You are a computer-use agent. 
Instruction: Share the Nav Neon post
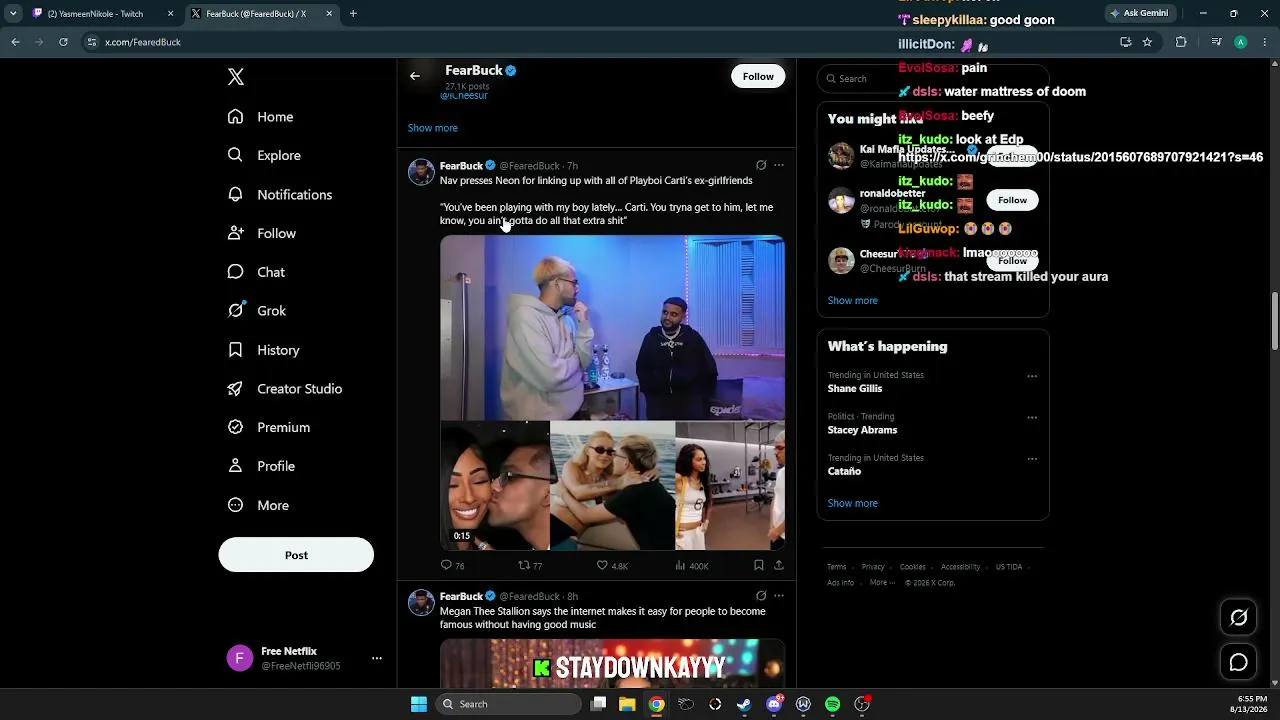click(x=779, y=565)
